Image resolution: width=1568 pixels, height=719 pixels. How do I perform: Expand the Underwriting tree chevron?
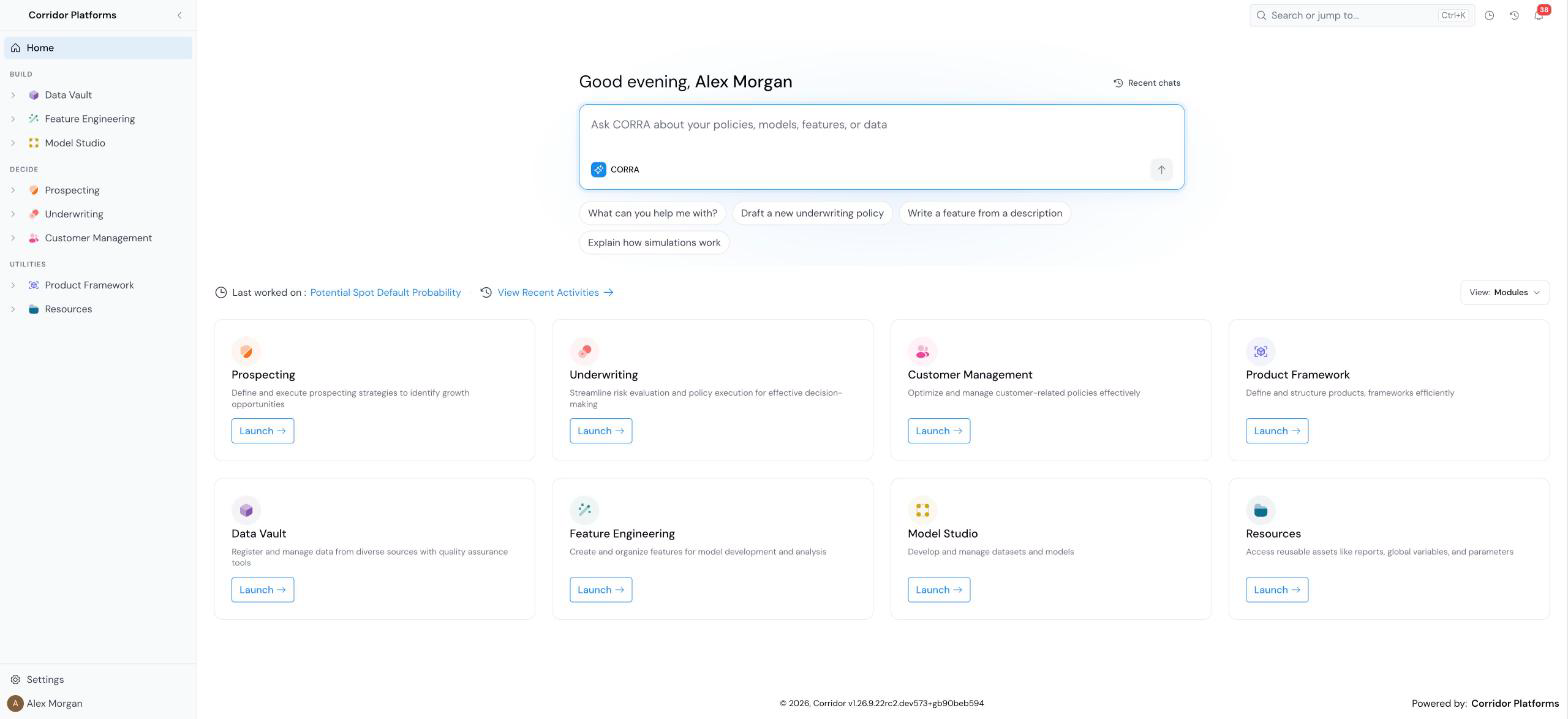click(x=13, y=214)
